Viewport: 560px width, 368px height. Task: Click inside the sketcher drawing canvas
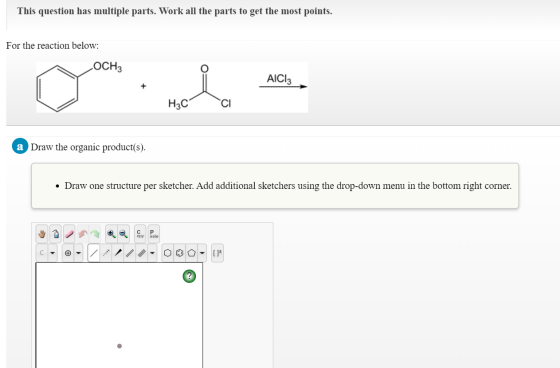(119, 315)
